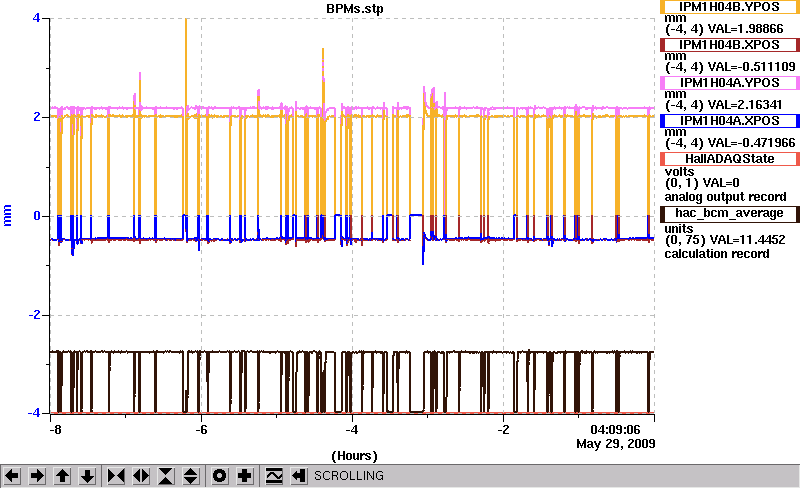Screen dimensions: 800x488
Task: Click the -6 tick label on the time axis
Action: tap(202, 430)
